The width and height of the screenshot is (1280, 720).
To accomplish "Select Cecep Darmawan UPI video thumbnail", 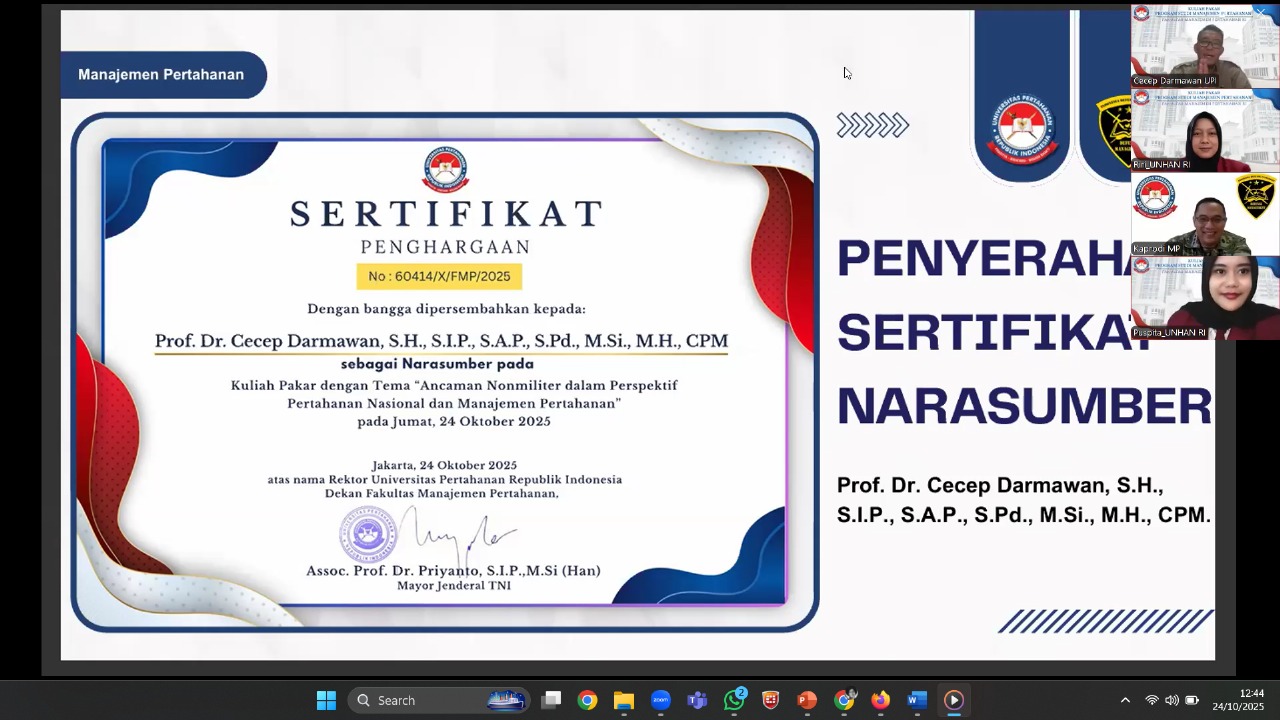I will pos(1205,46).
